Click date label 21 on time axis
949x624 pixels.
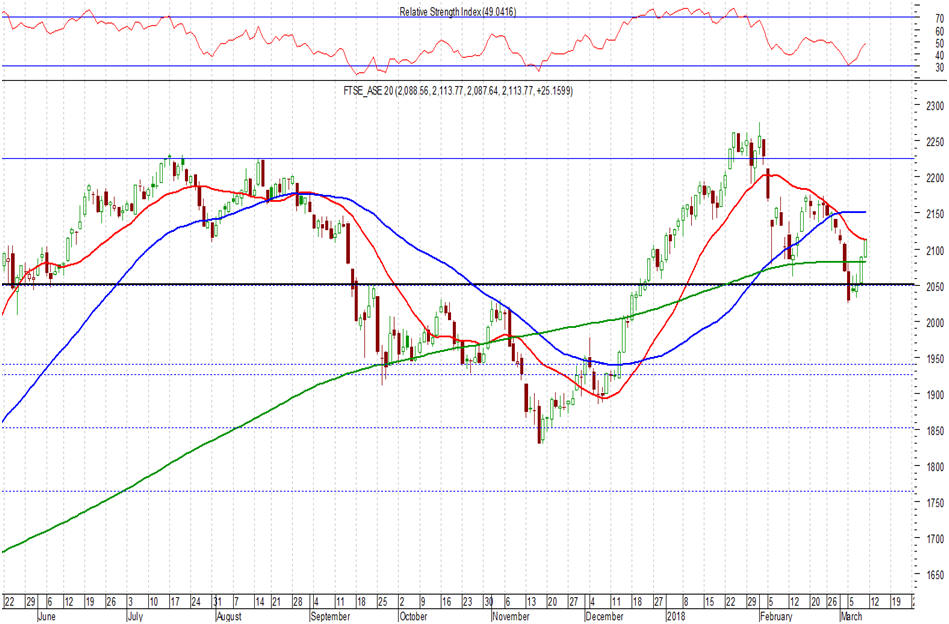(276, 602)
